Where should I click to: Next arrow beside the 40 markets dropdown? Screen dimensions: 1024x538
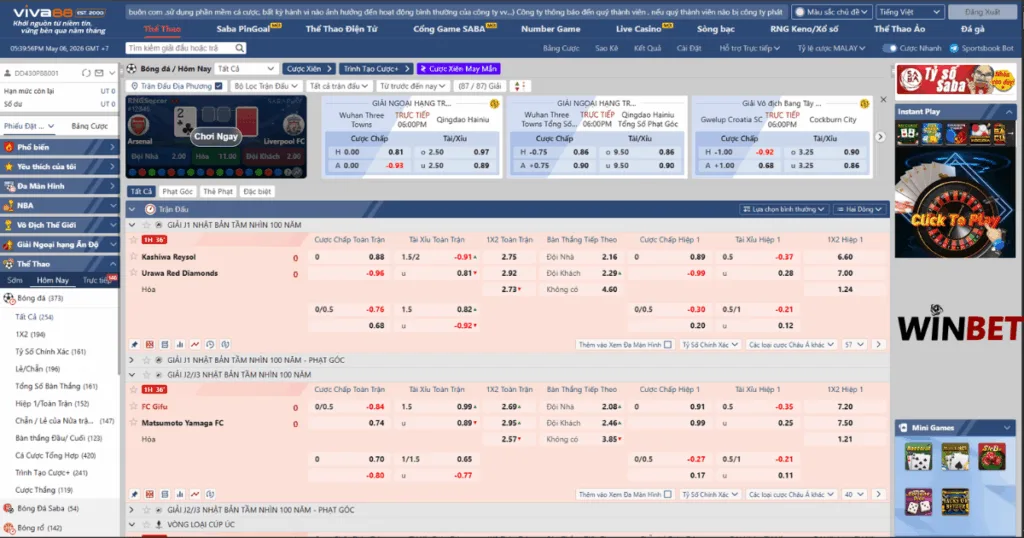pyautogui.click(x=878, y=494)
